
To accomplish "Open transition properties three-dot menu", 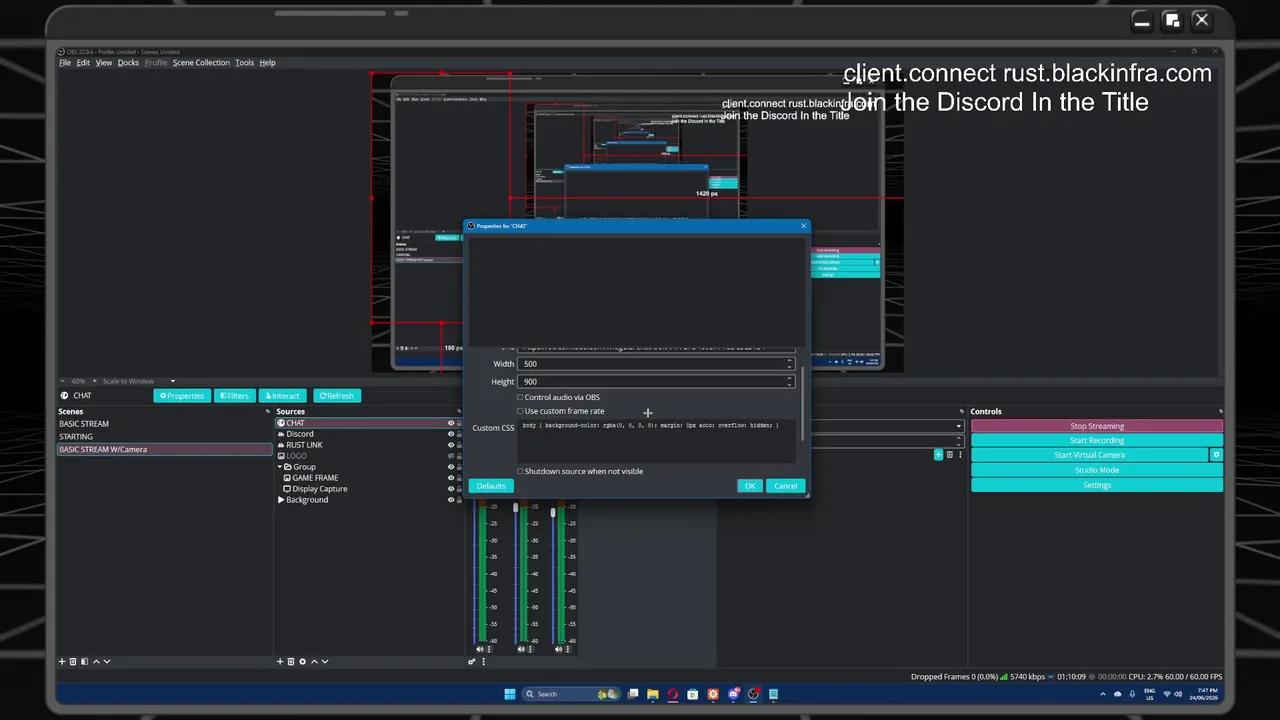I will click(959, 455).
